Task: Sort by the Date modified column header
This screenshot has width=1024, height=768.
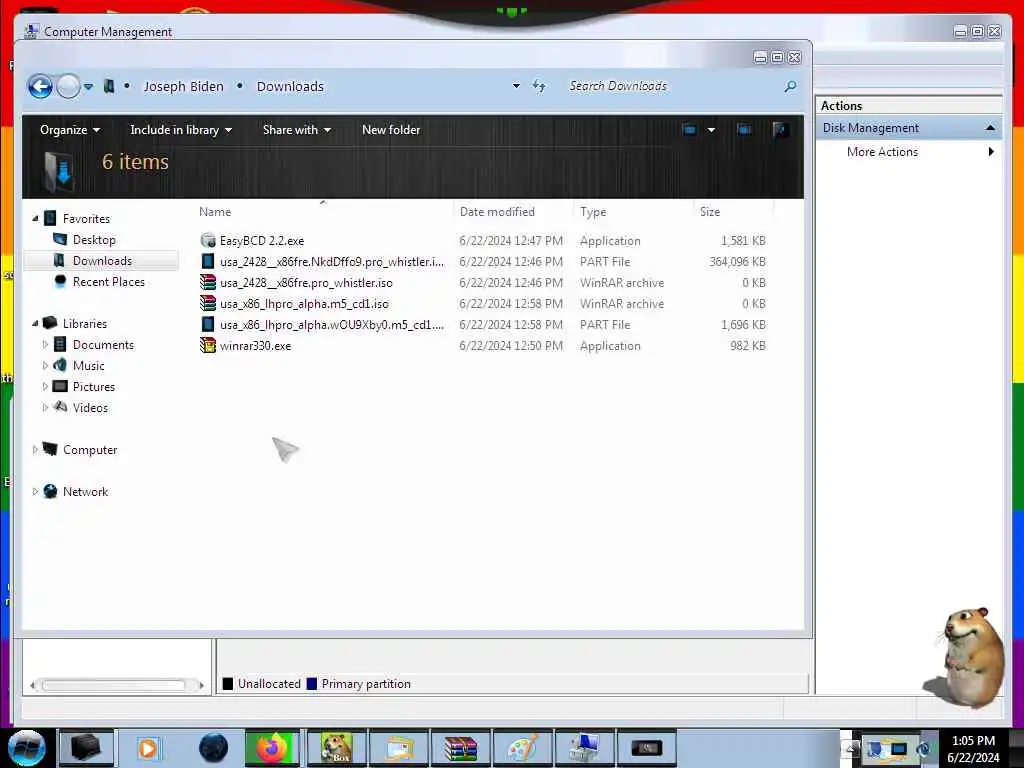Action: tap(497, 212)
